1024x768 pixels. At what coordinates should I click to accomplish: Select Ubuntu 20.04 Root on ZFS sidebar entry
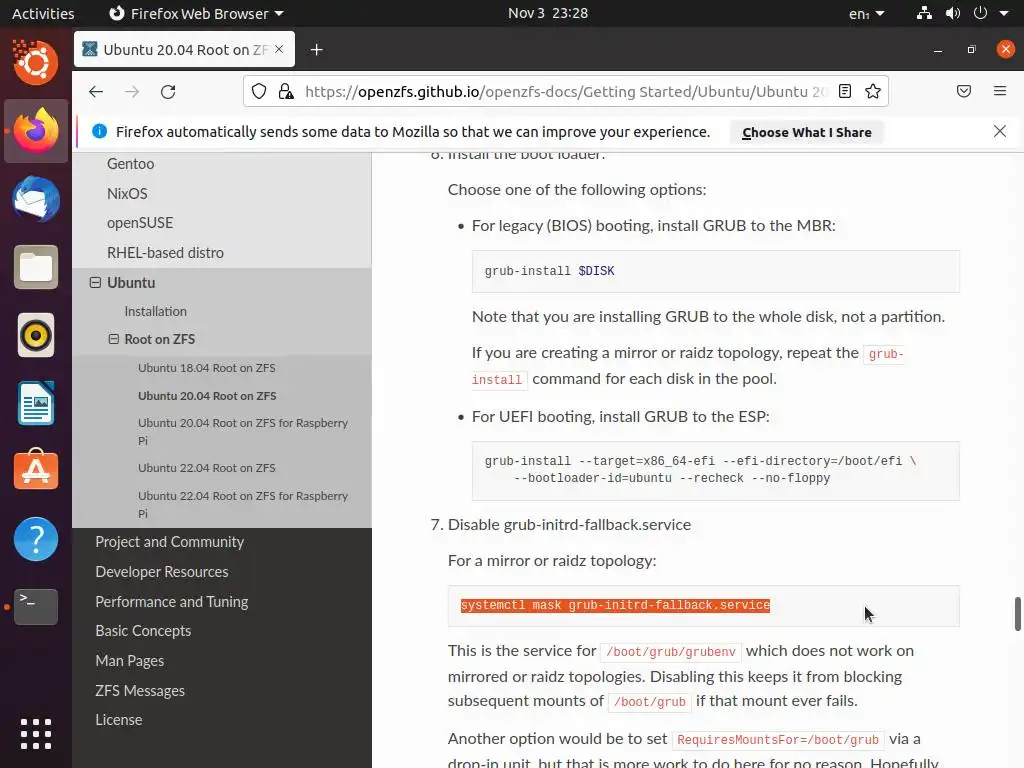[207, 396]
